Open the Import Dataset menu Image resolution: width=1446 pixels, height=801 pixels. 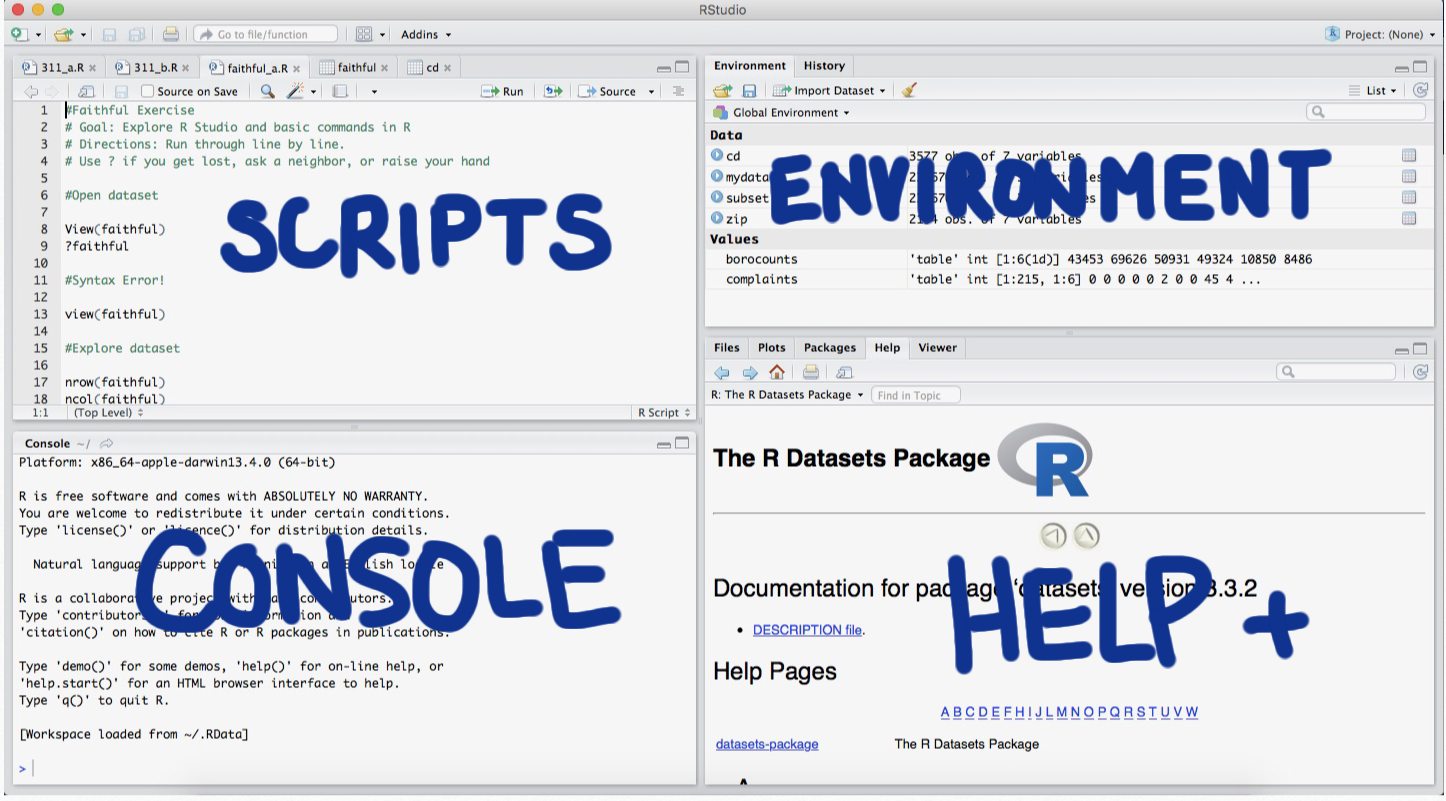pyautogui.click(x=829, y=90)
